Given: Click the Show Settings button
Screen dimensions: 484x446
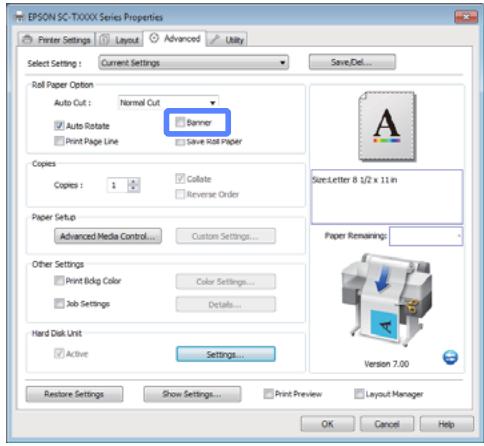Looking at the screenshot, I should [x=192, y=394].
